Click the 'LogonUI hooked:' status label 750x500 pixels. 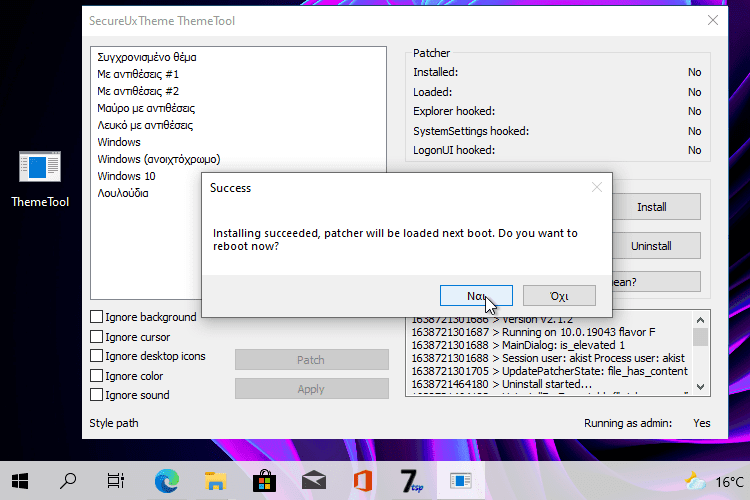[x=454, y=150]
